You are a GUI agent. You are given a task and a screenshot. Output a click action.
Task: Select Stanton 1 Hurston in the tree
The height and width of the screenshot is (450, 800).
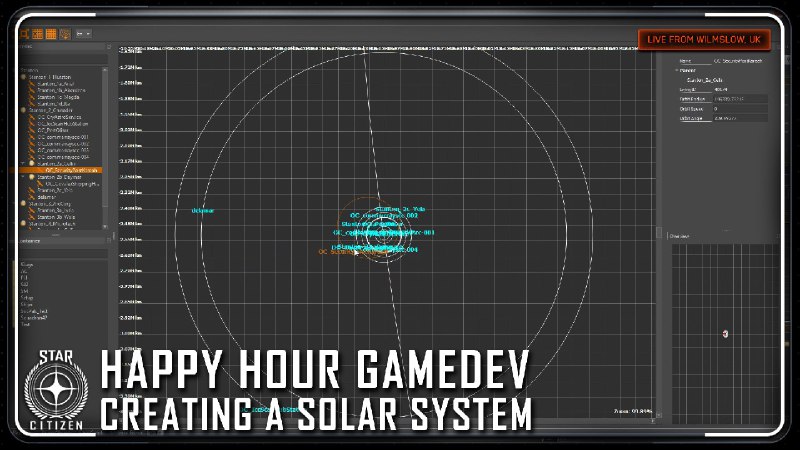pyautogui.click(x=50, y=77)
